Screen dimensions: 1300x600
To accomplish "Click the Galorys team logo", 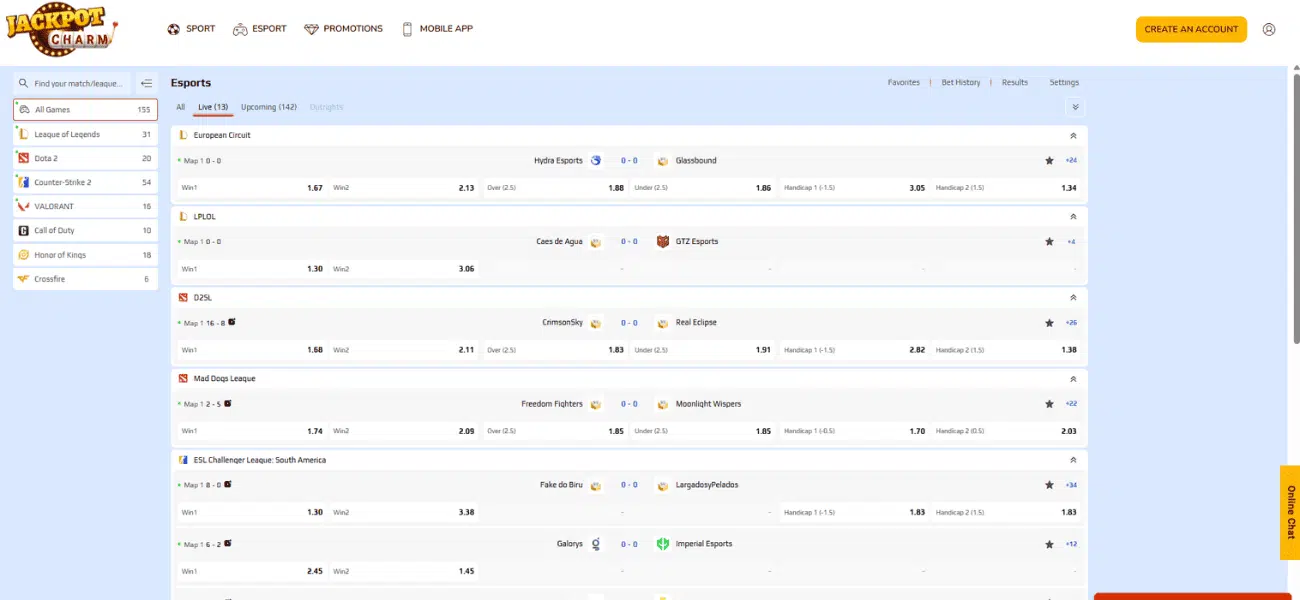I will [596, 544].
